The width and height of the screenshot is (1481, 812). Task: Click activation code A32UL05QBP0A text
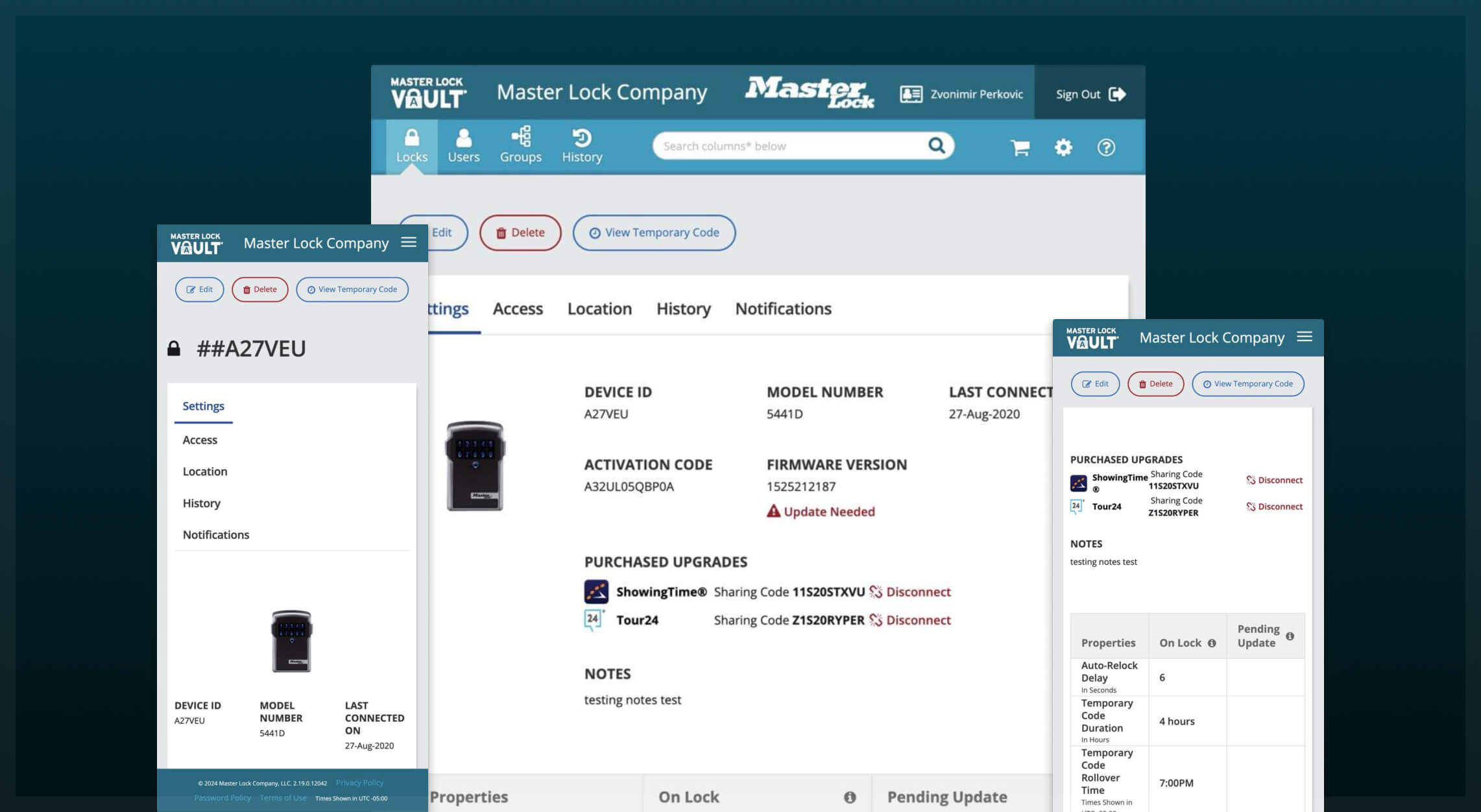[x=629, y=486]
